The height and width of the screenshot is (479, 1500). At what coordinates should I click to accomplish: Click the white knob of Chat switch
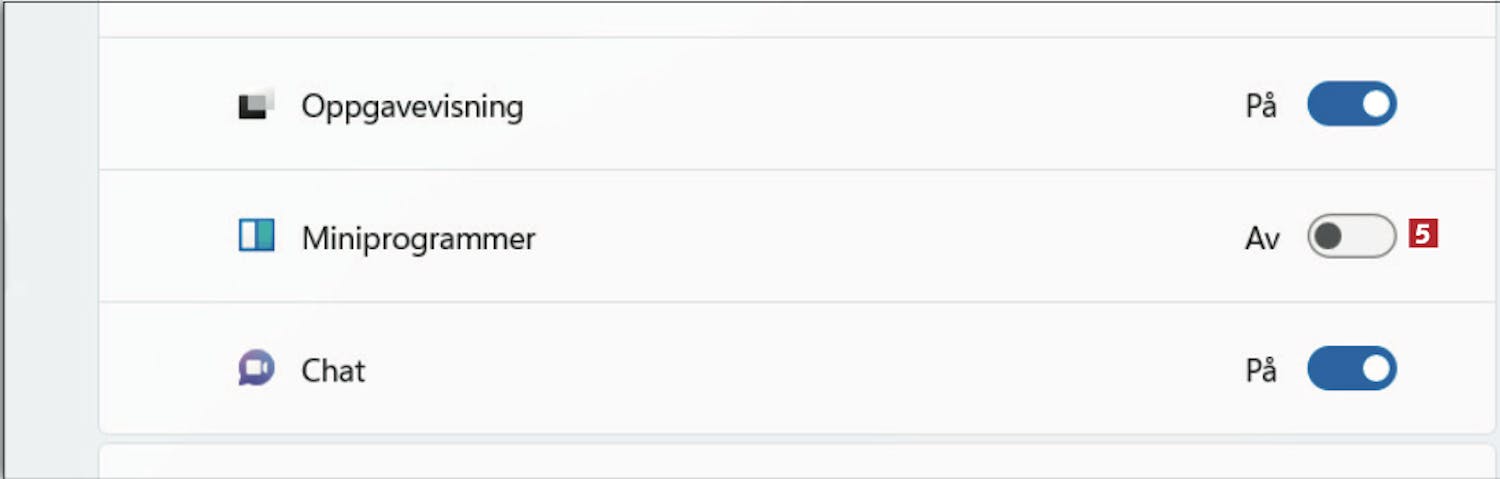(x=1376, y=369)
